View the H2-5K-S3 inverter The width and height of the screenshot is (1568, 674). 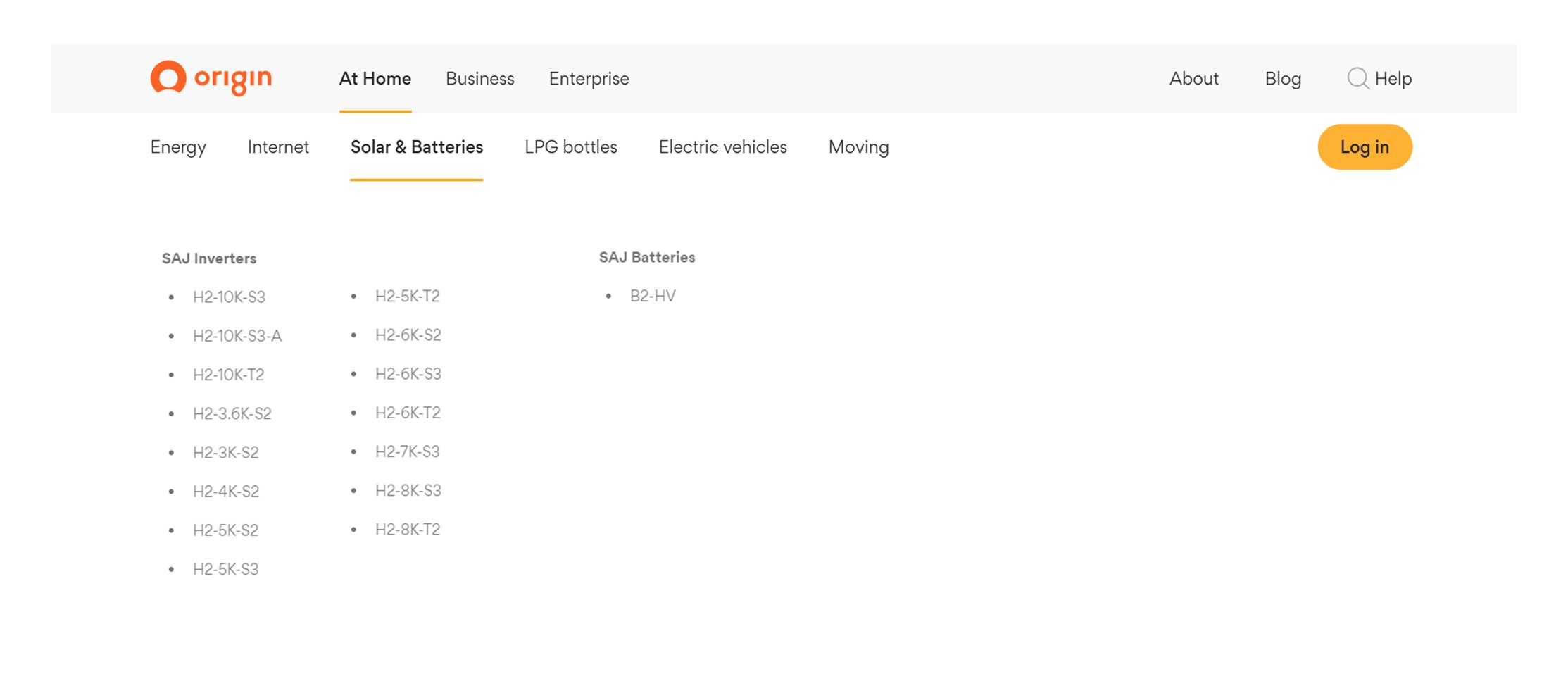pyautogui.click(x=225, y=569)
